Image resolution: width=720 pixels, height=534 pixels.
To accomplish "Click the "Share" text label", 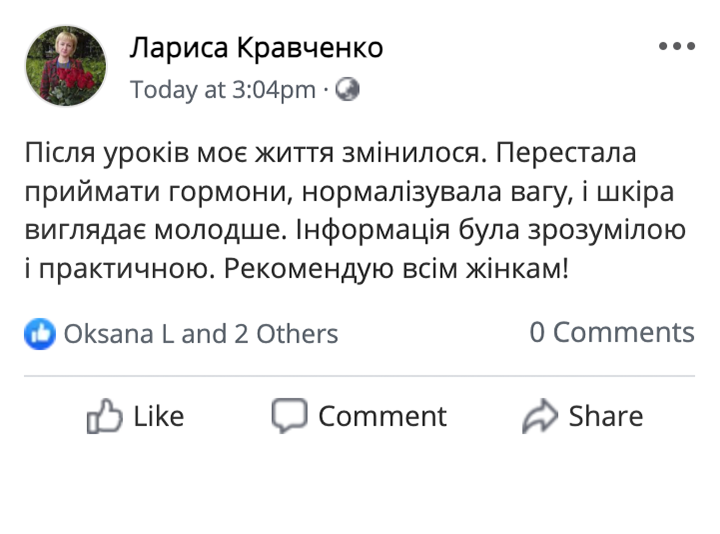I will (x=606, y=416).
